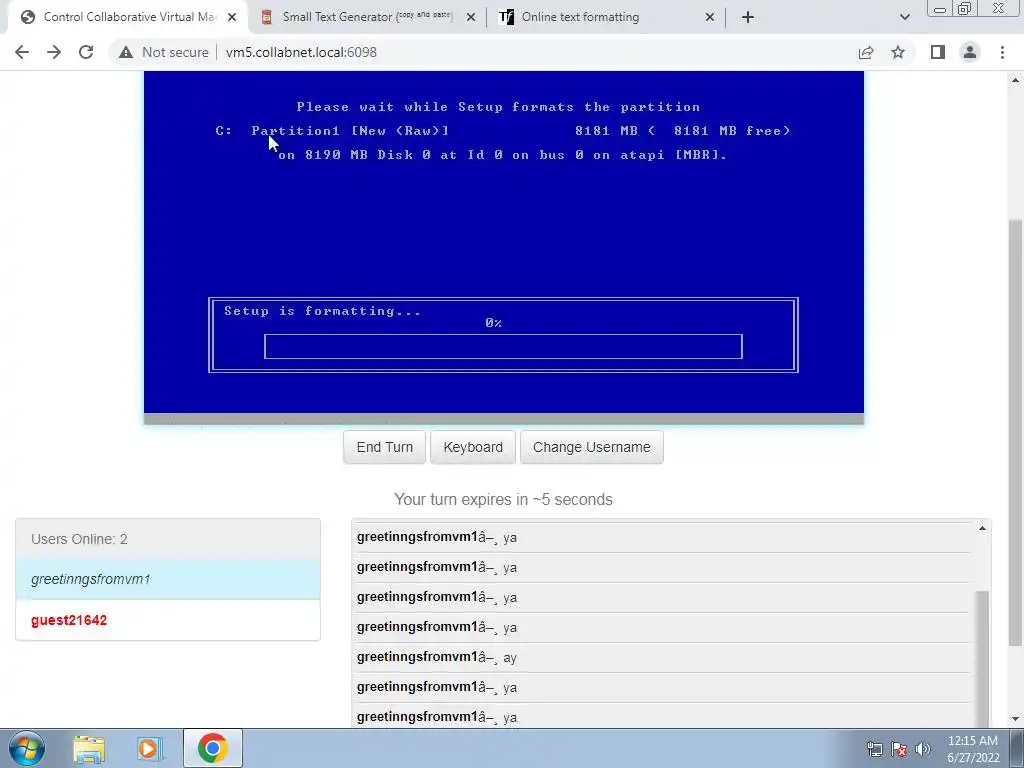1024x768 pixels.
Task: Open the Windows Start menu
Action: click(27, 748)
